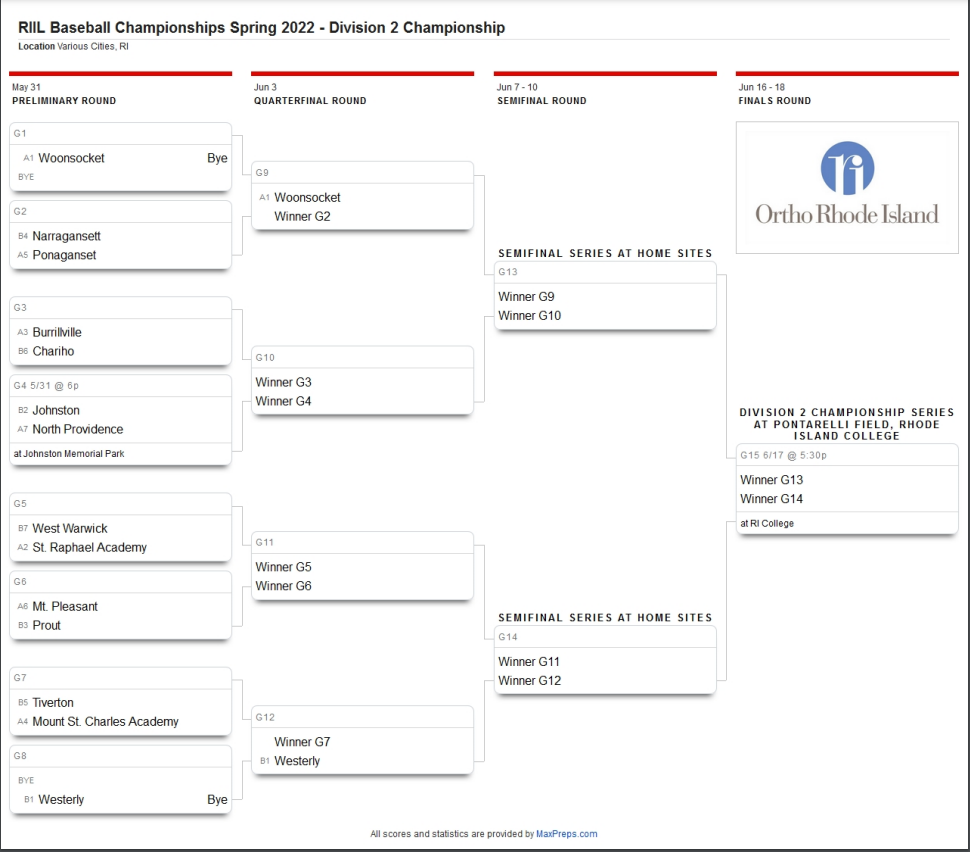Click Westerly in preliminary game G8

pyautogui.click(x=61, y=800)
